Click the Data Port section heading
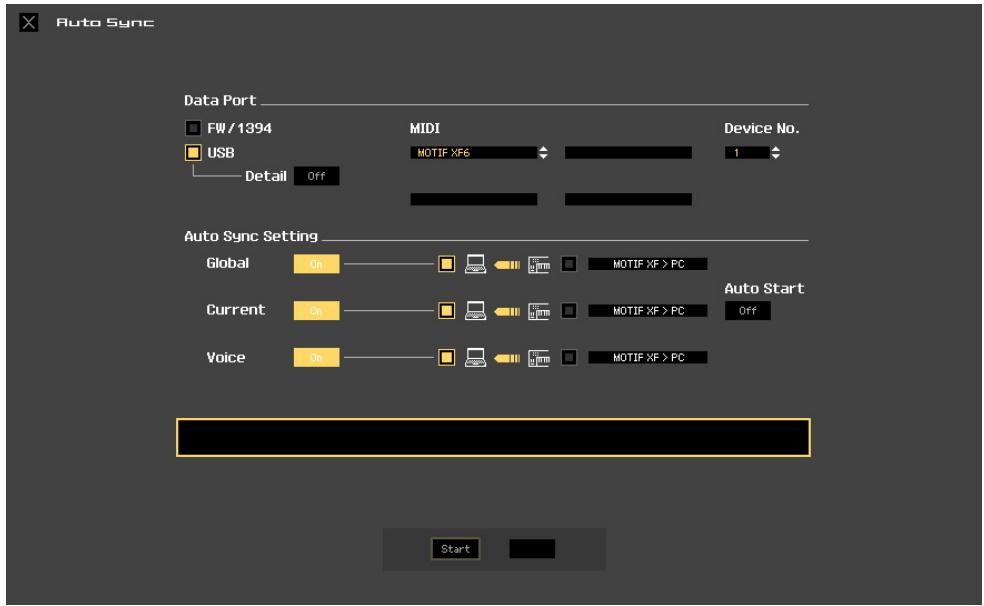The width and height of the screenshot is (984, 606). pos(220,100)
